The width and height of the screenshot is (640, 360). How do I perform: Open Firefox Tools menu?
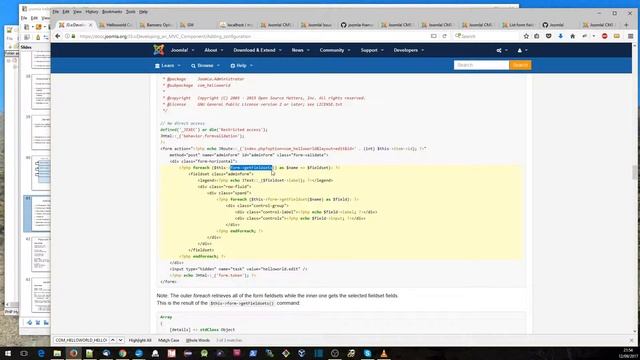130,12
